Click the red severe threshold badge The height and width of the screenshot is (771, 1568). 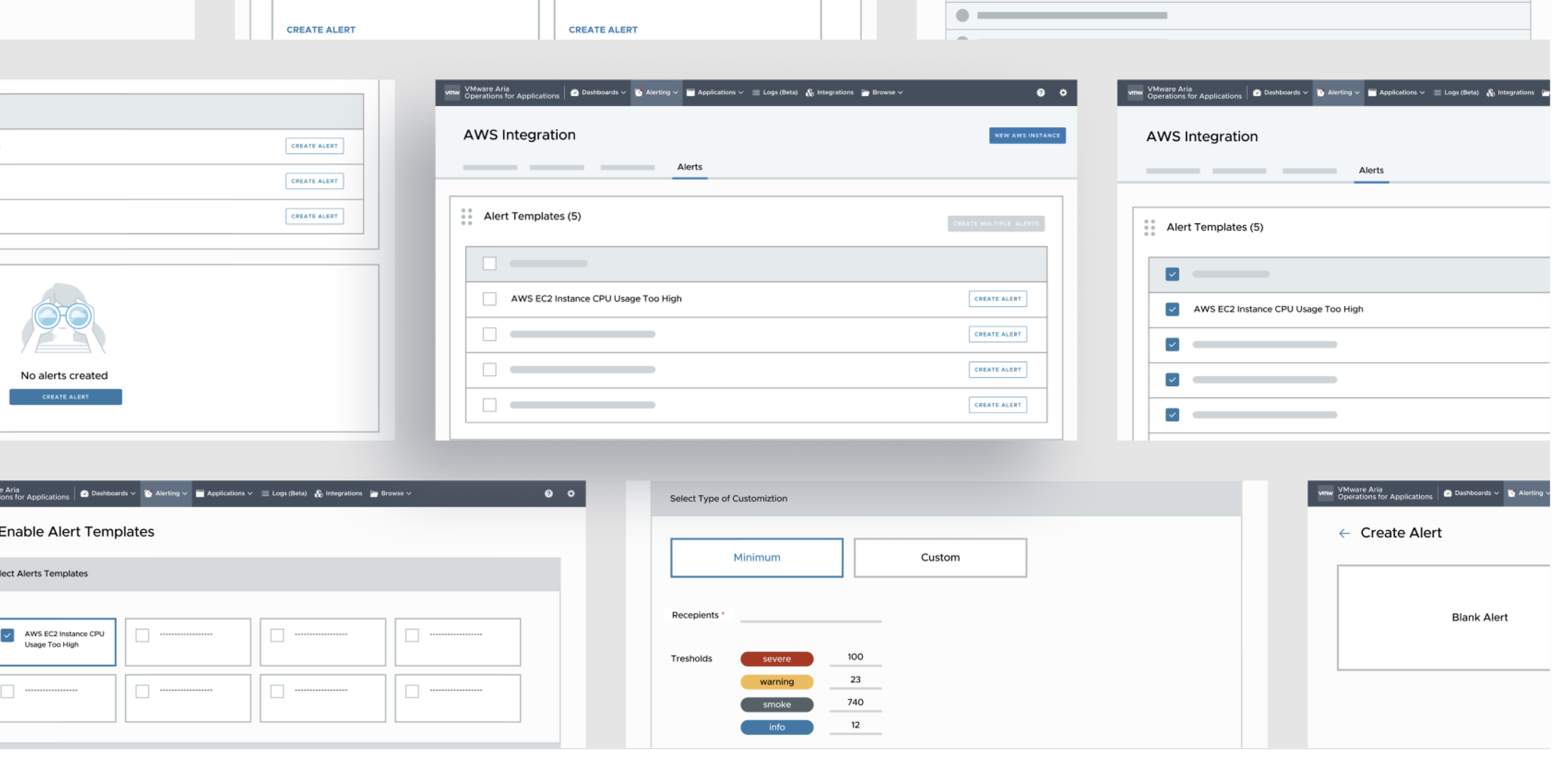(x=776, y=659)
